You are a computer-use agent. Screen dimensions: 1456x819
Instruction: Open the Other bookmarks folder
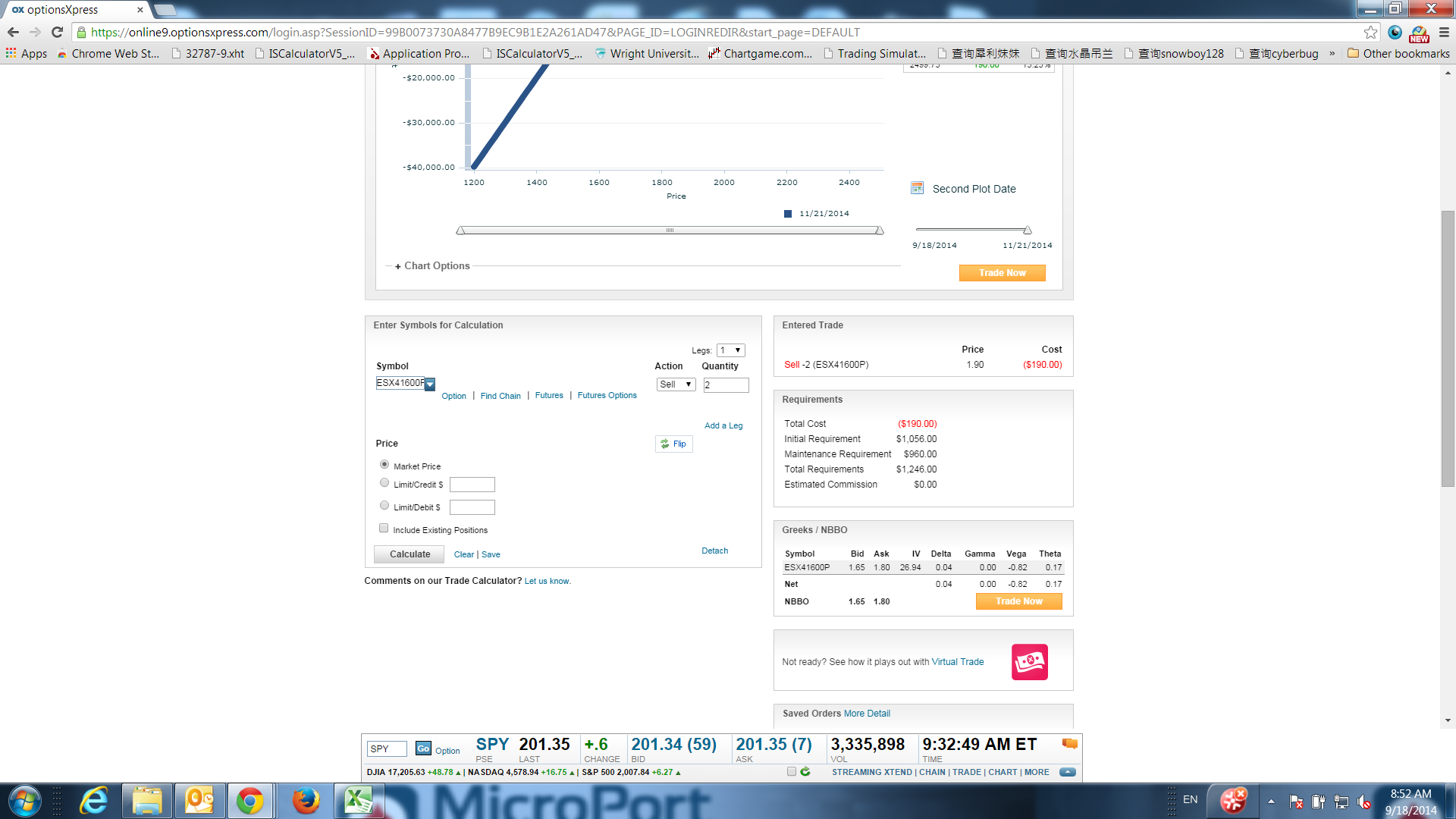pos(1398,54)
